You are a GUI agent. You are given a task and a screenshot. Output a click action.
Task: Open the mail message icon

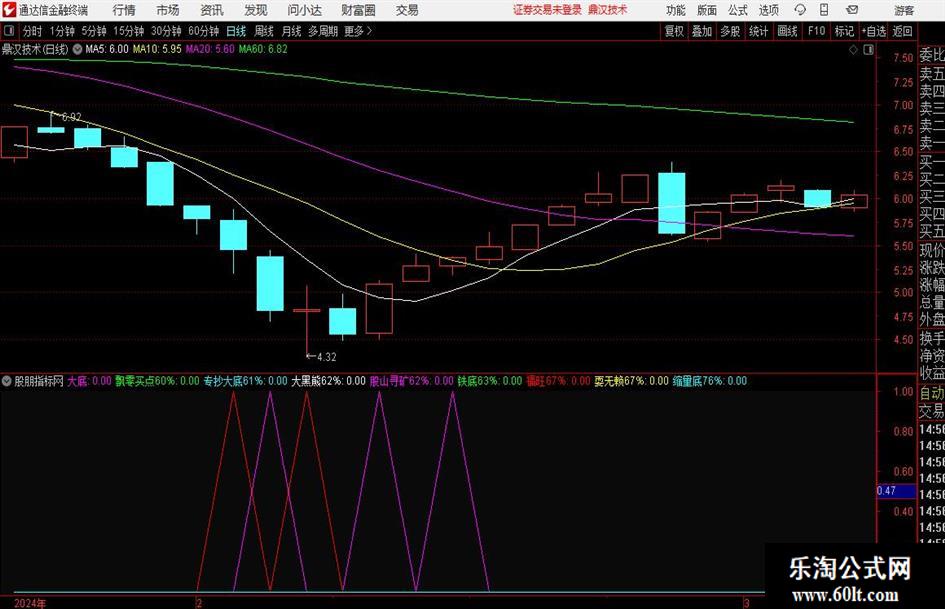[x=852, y=10]
